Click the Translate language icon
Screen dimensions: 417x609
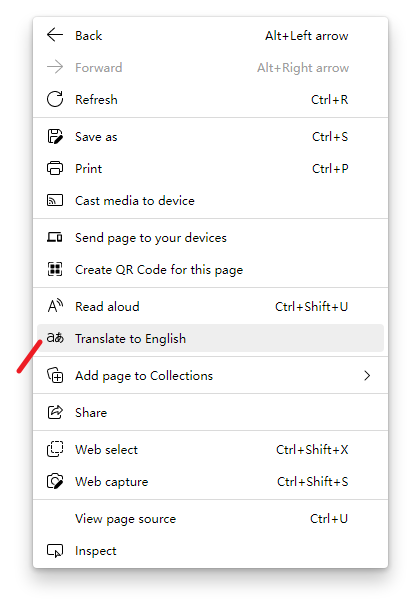pos(55,338)
